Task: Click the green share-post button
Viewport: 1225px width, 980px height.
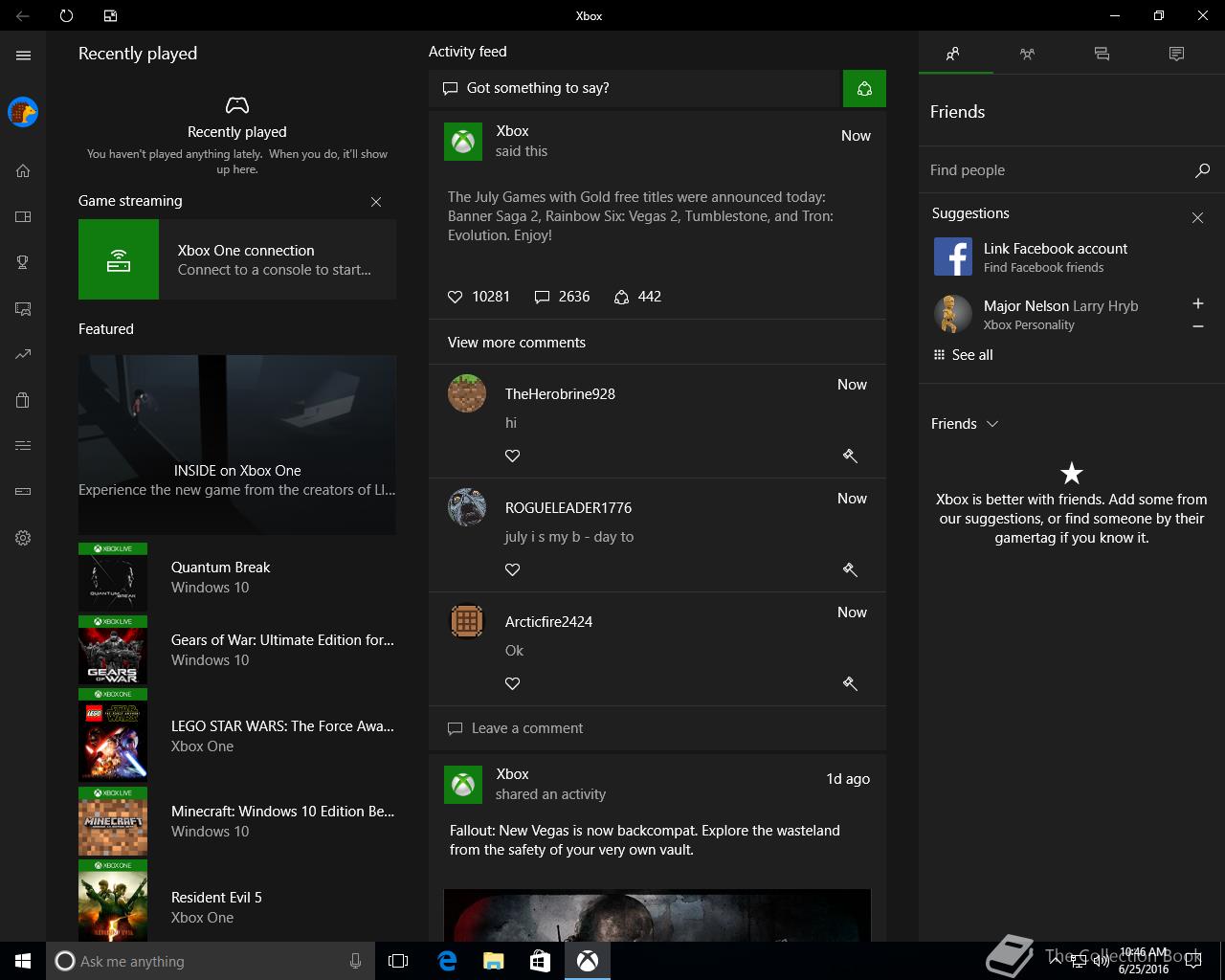Action: [x=864, y=88]
